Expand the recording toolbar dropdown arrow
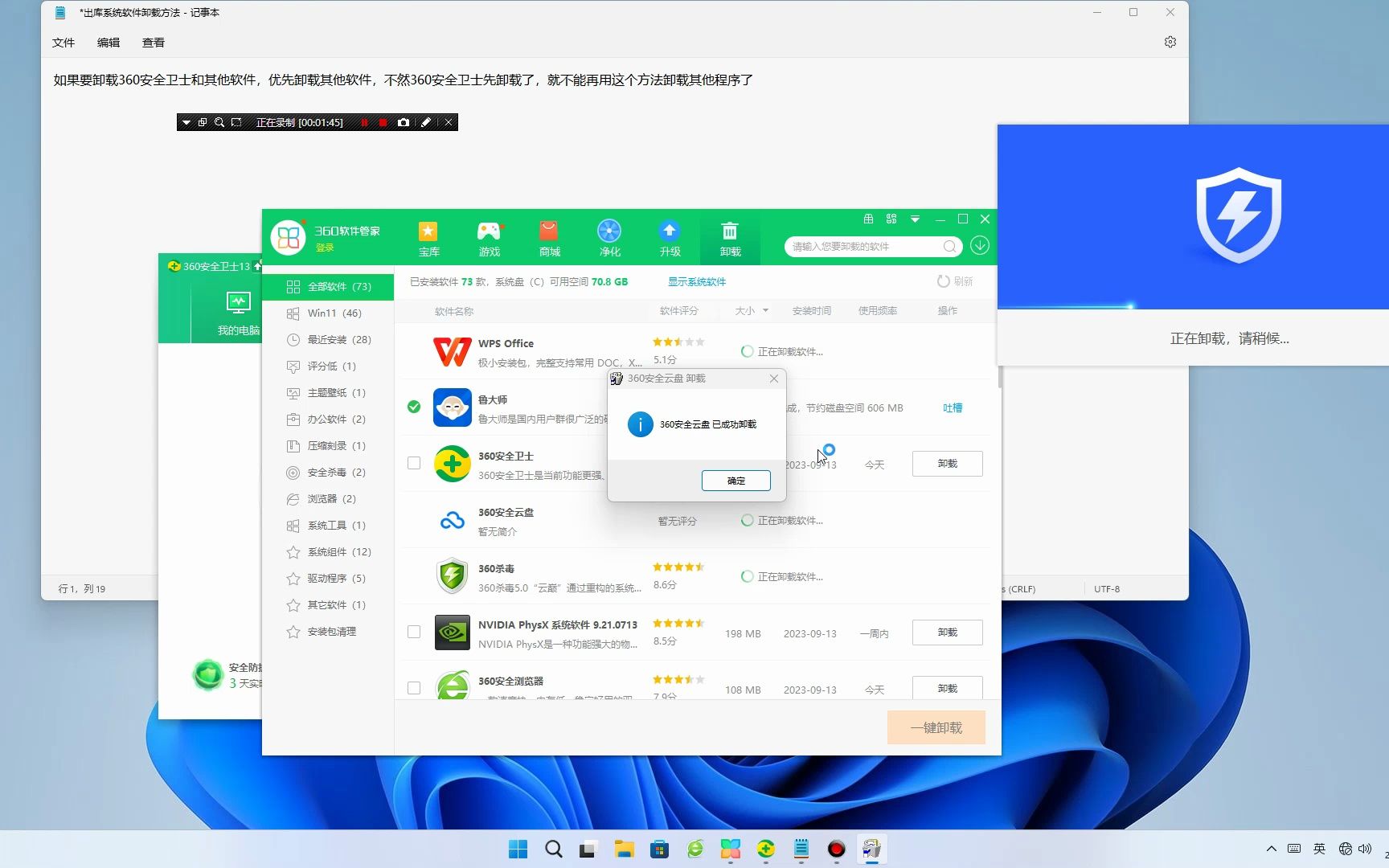This screenshot has width=1389, height=868. pos(186,122)
